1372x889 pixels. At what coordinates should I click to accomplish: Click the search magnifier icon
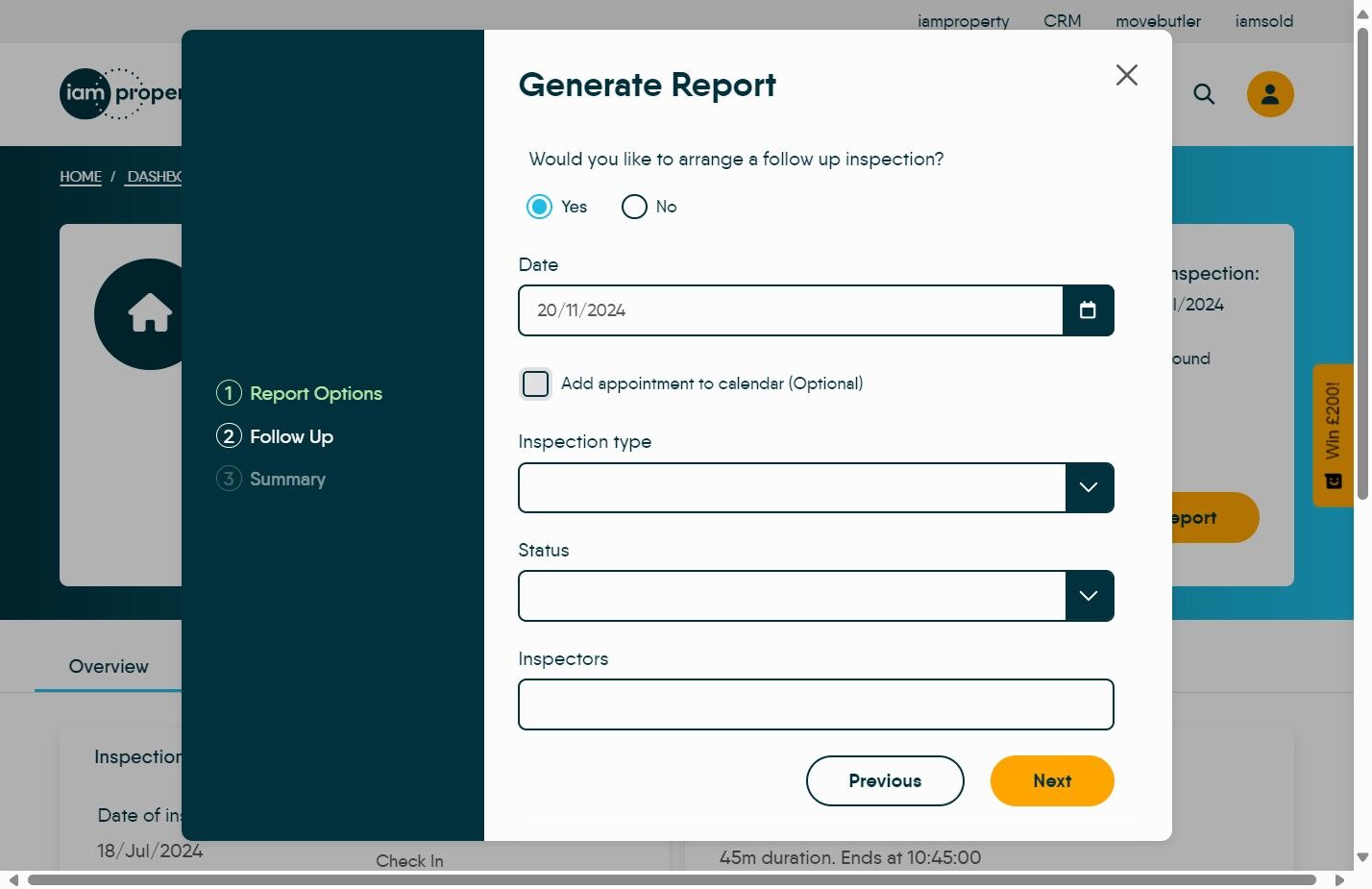coord(1203,94)
